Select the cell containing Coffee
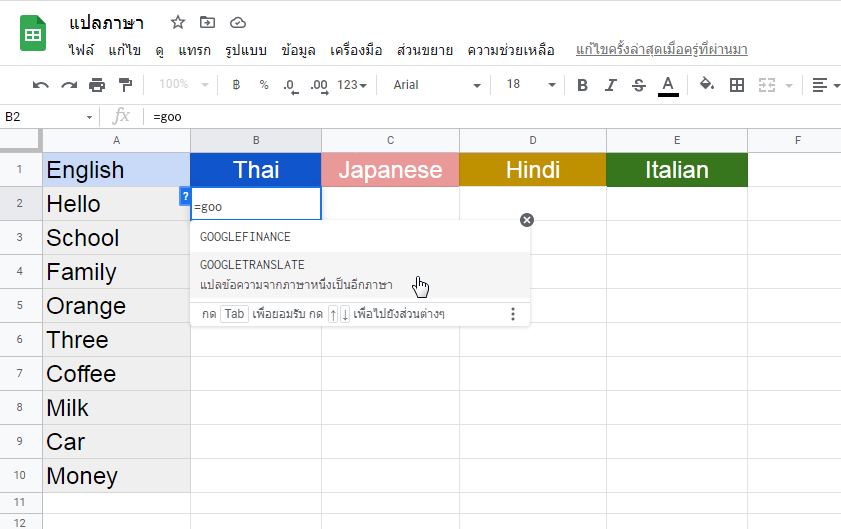This screenshot has height=529, width=841. point(116,373)
